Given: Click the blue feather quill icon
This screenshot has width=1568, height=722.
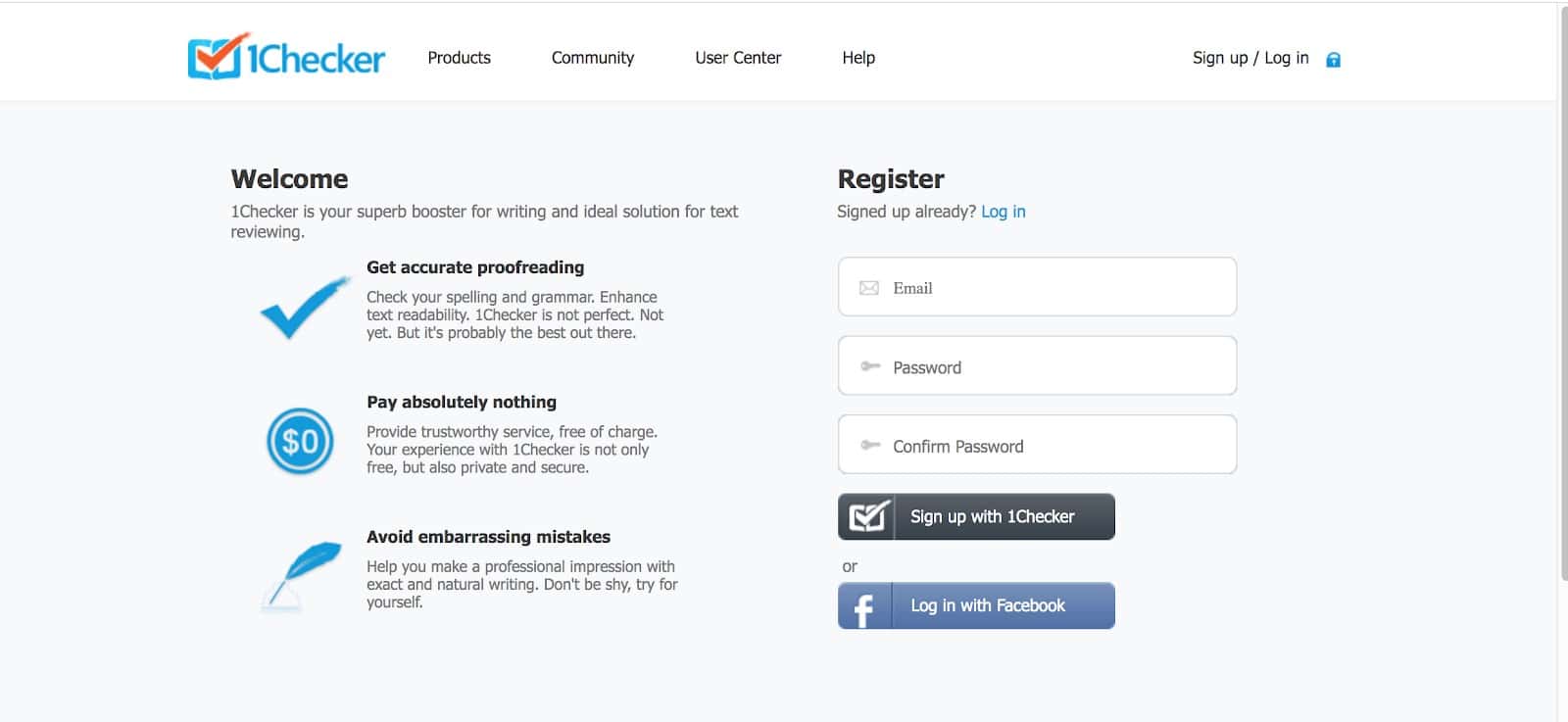Looking at the screenshot, I should point(302,576).
